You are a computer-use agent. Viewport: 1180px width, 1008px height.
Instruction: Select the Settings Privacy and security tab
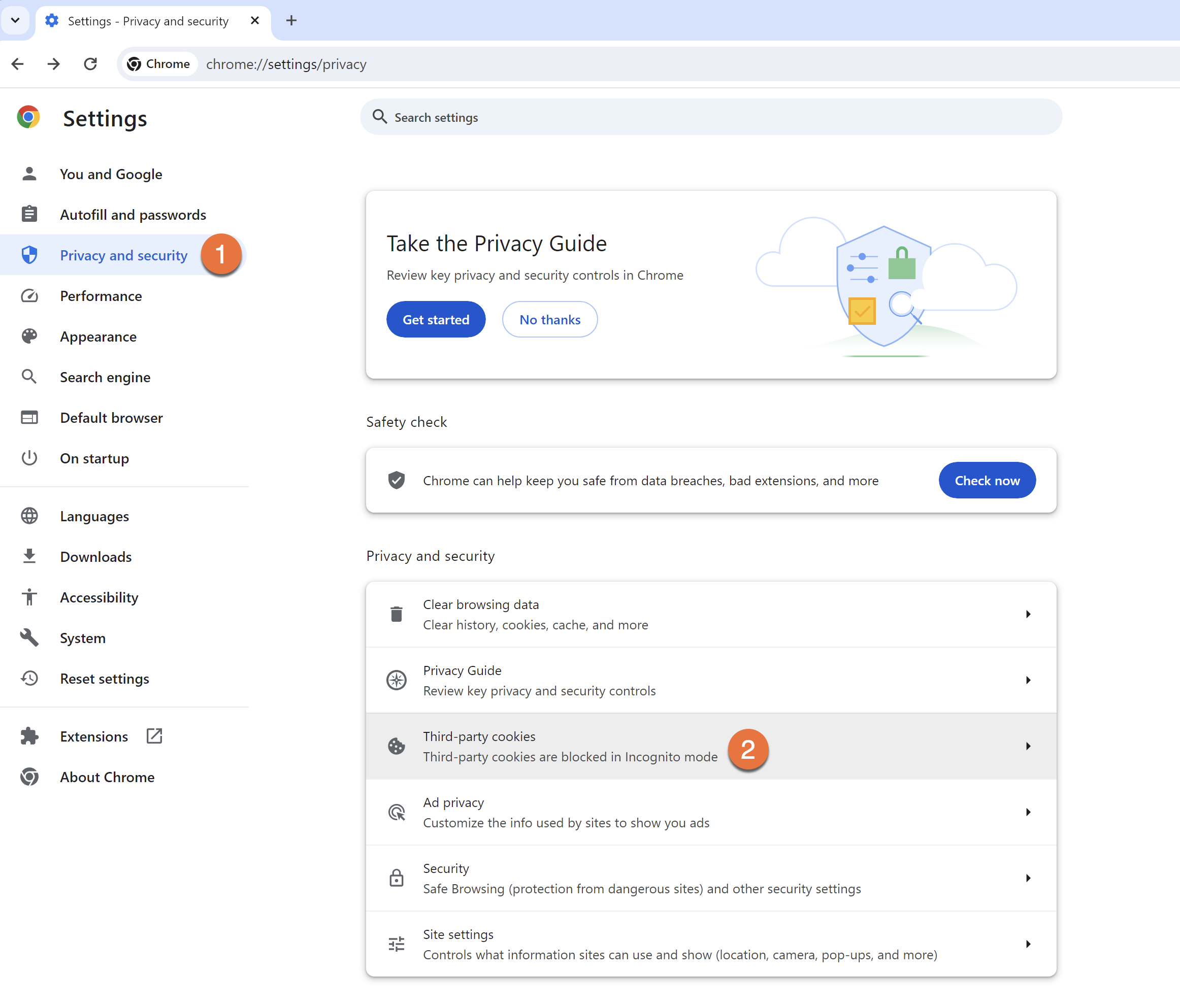[148, 21]
